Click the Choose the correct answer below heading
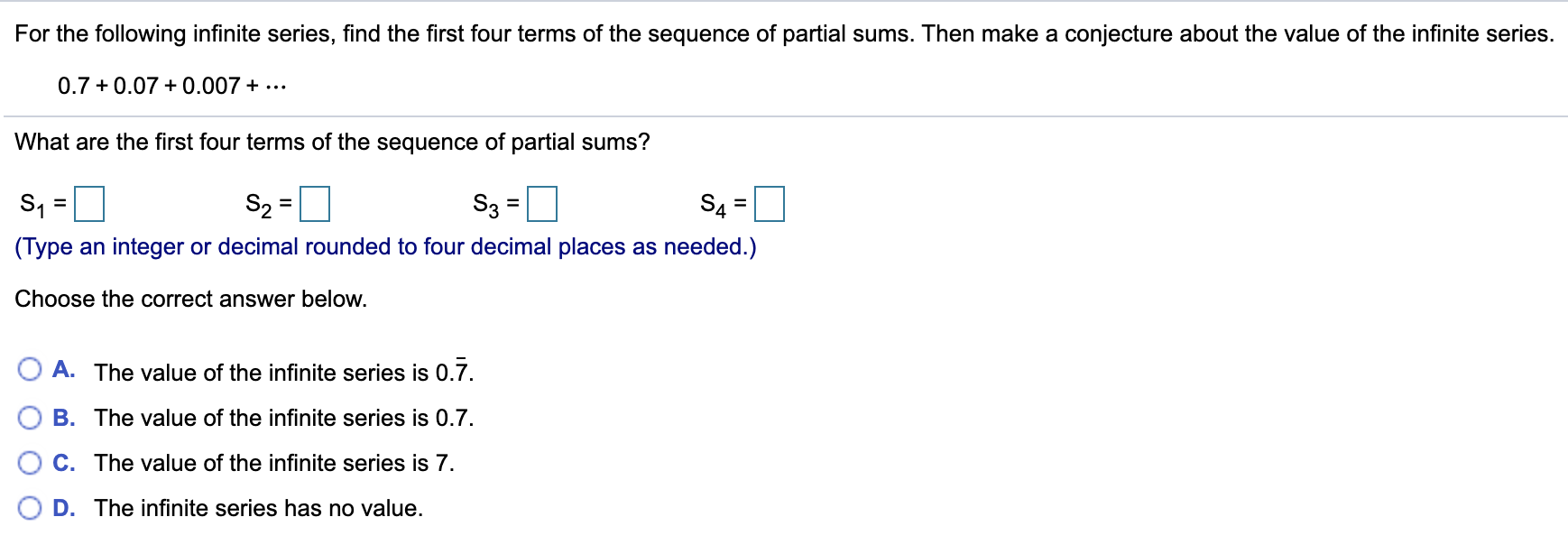 [189, 298]
